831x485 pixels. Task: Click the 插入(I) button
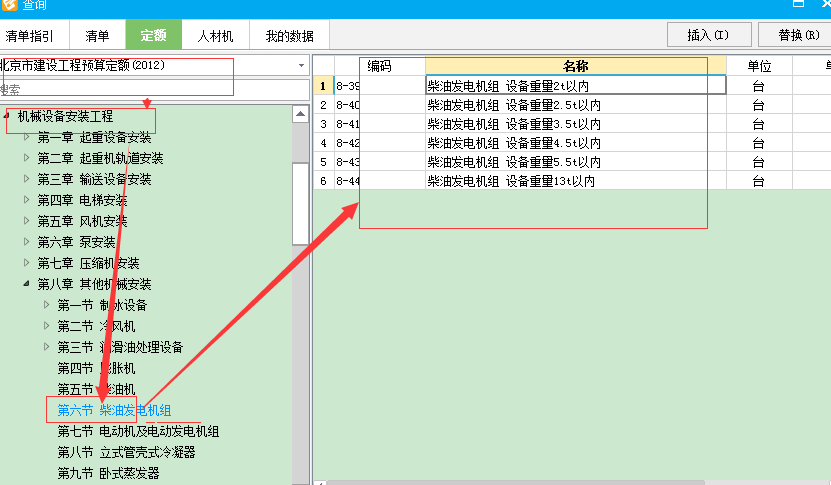[709, 35]
